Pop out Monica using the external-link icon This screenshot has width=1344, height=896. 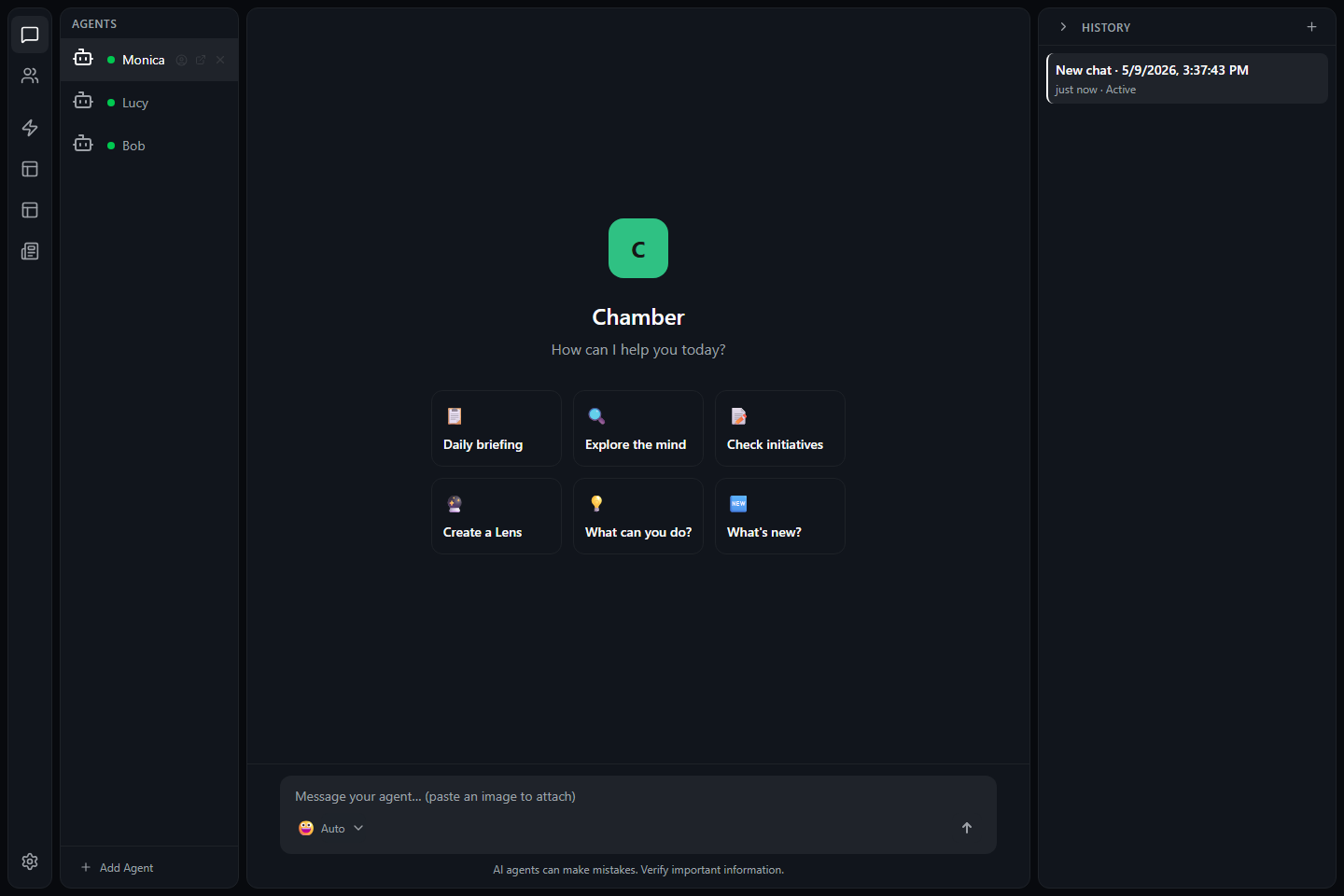pos(201,60)
